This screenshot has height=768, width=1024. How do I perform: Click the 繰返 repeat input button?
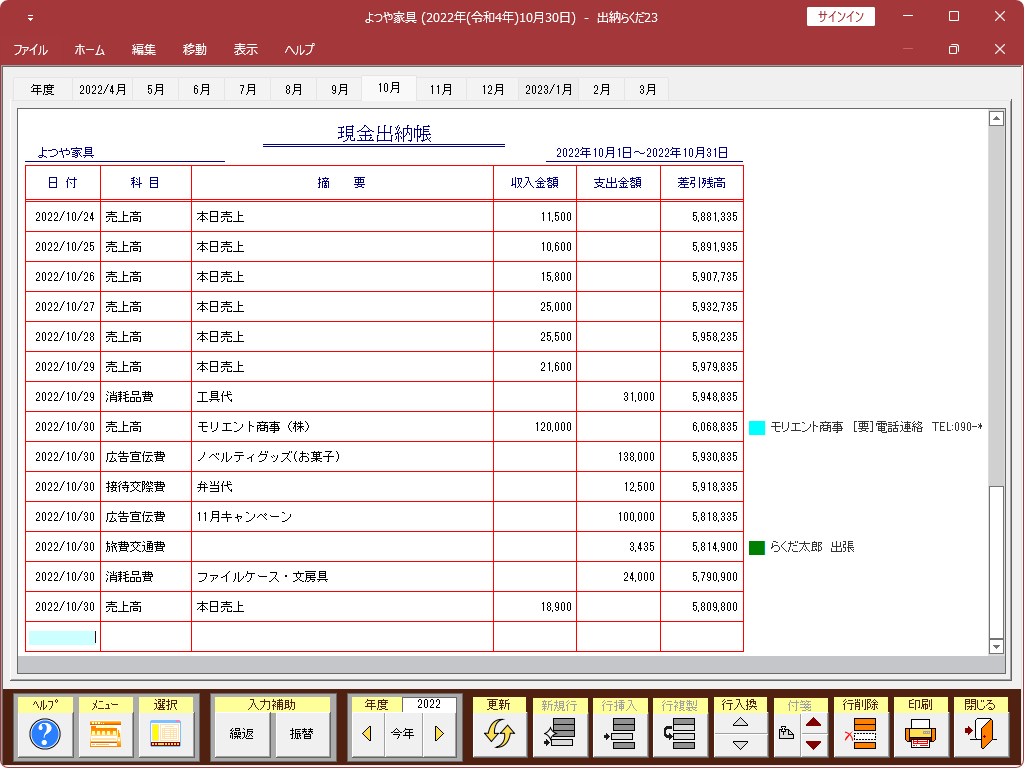[x=242, y=734]
